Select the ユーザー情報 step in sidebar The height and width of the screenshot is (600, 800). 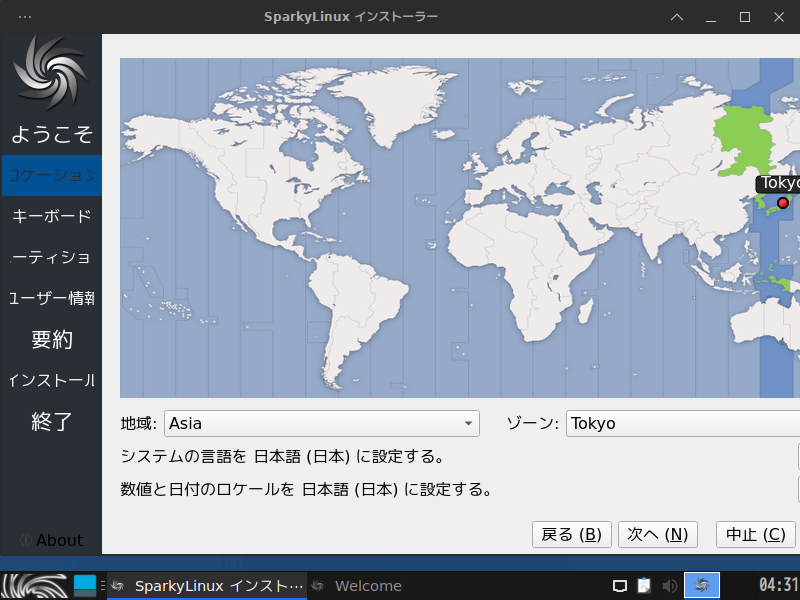tap(52, 298)
